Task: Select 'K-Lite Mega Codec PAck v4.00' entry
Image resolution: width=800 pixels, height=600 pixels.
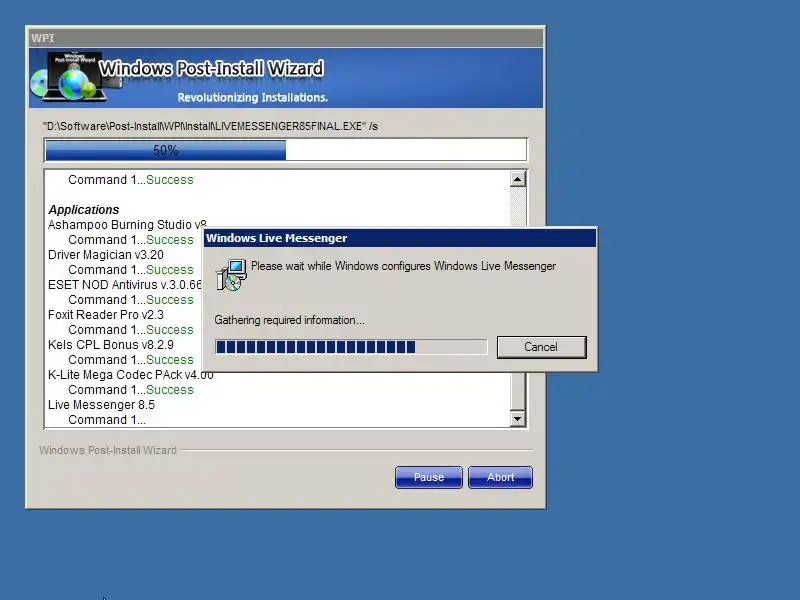Action: coord(131,374)
